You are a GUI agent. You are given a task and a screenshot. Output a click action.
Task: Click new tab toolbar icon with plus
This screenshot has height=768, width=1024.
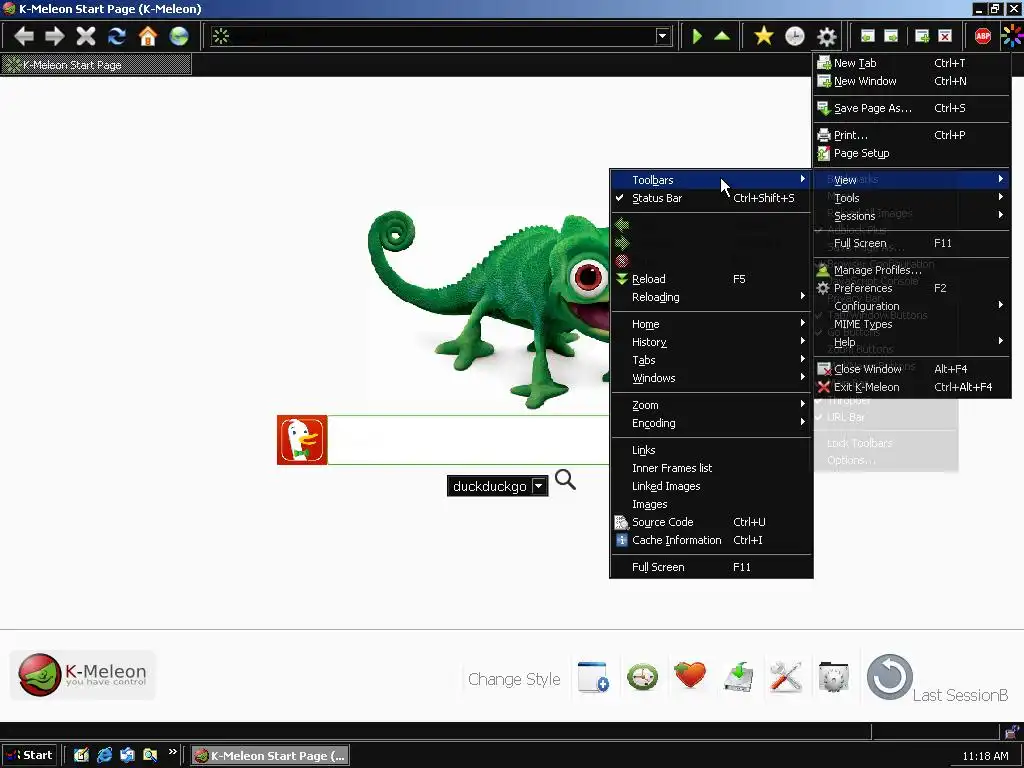(x=922, y=36)
